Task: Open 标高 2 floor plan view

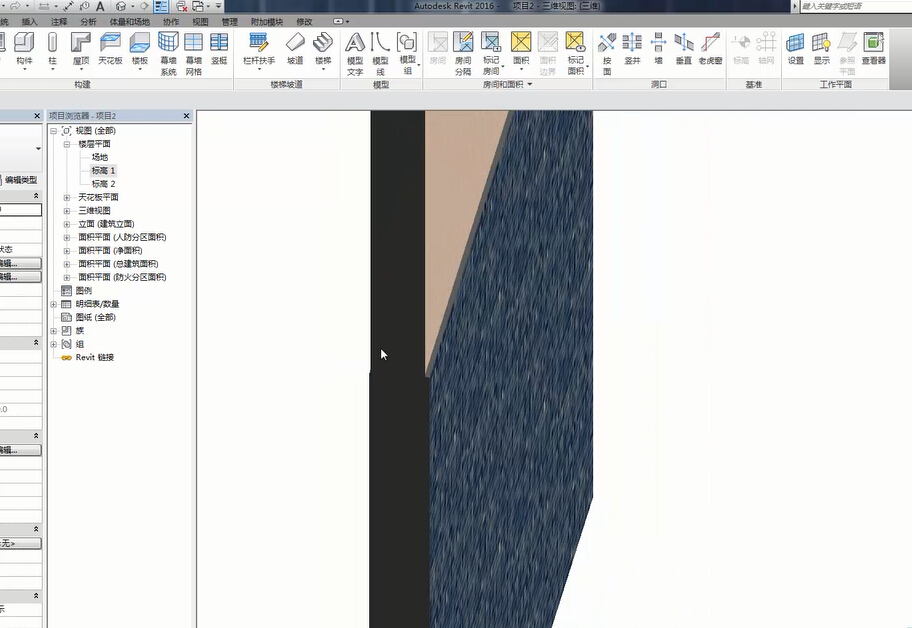Action: [x=103, y=184]
